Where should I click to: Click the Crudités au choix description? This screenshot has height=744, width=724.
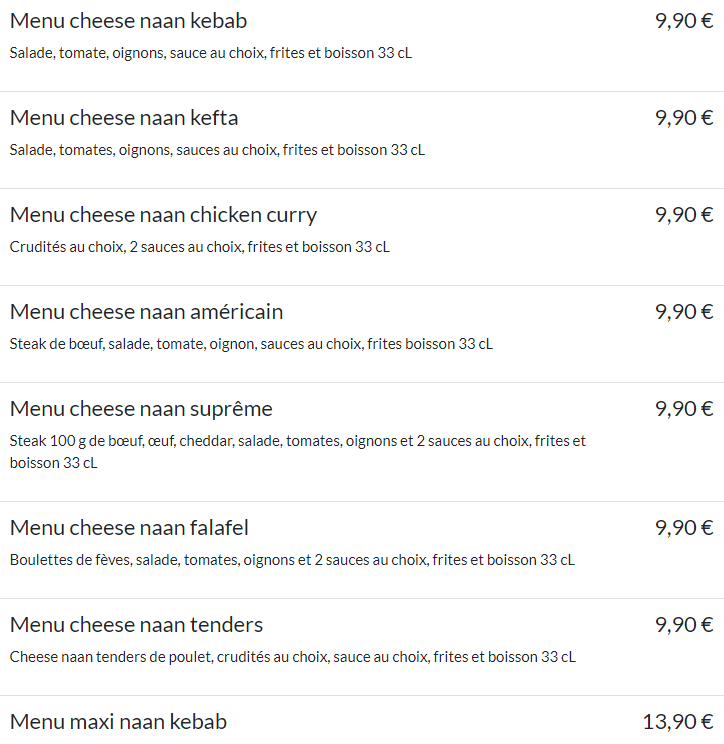pyautogui.click(x=200, y=247)
